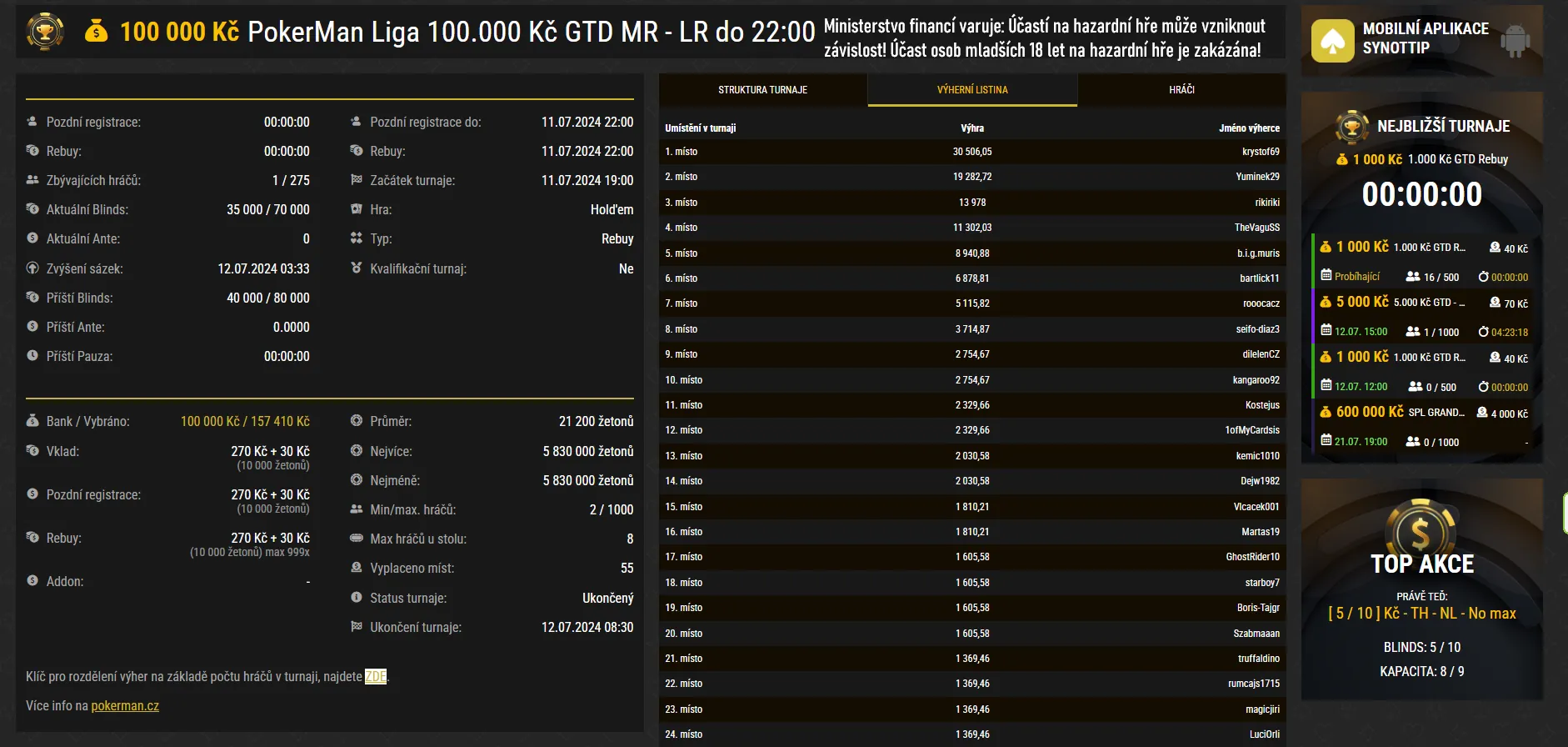
Task: Click the players icon beside Min/max. hráčů
Action: coord(357,509)
